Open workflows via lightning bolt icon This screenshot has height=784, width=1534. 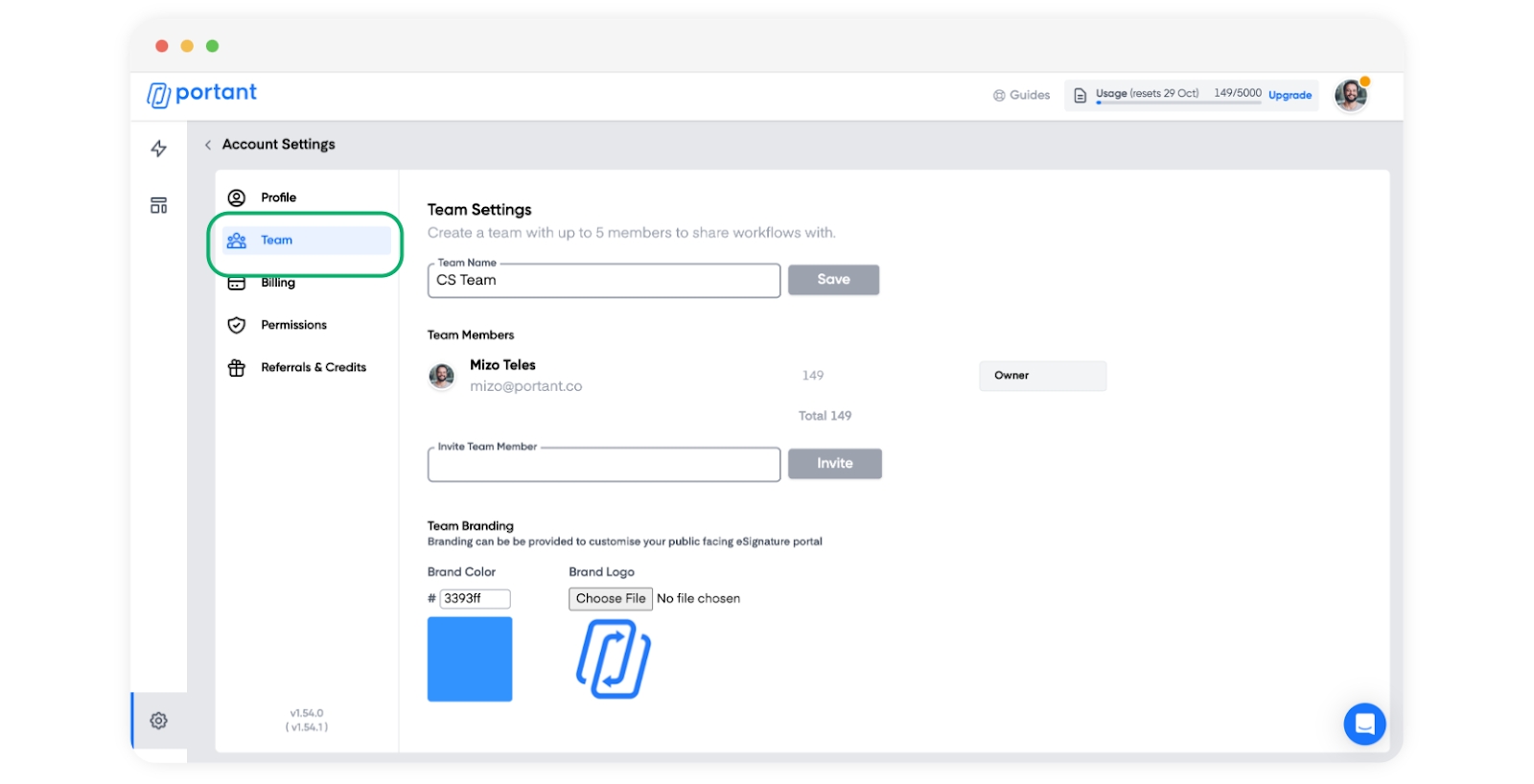pyautogui.click(x=159, y=149)
